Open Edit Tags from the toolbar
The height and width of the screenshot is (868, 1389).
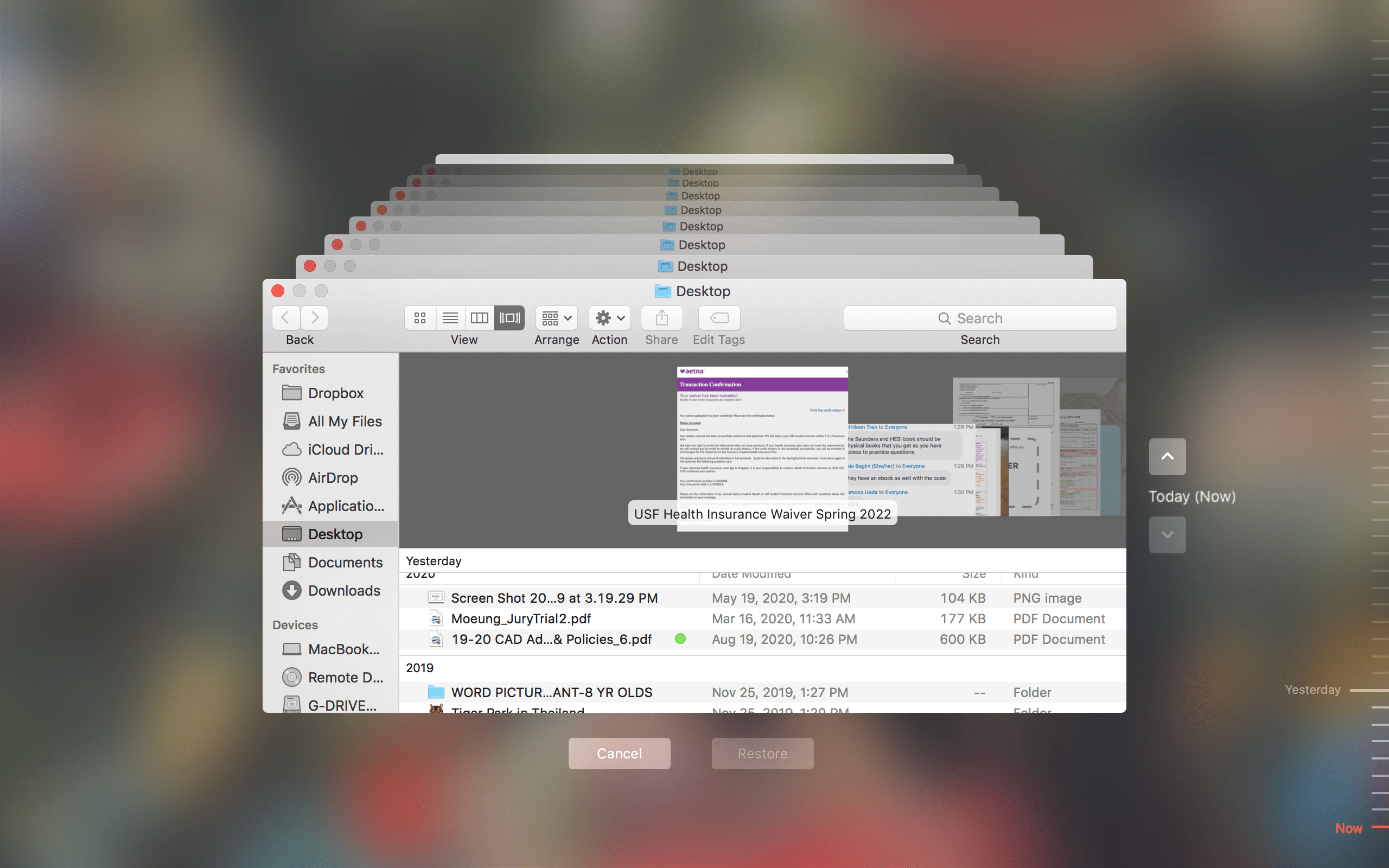click(x=718, y=317)
